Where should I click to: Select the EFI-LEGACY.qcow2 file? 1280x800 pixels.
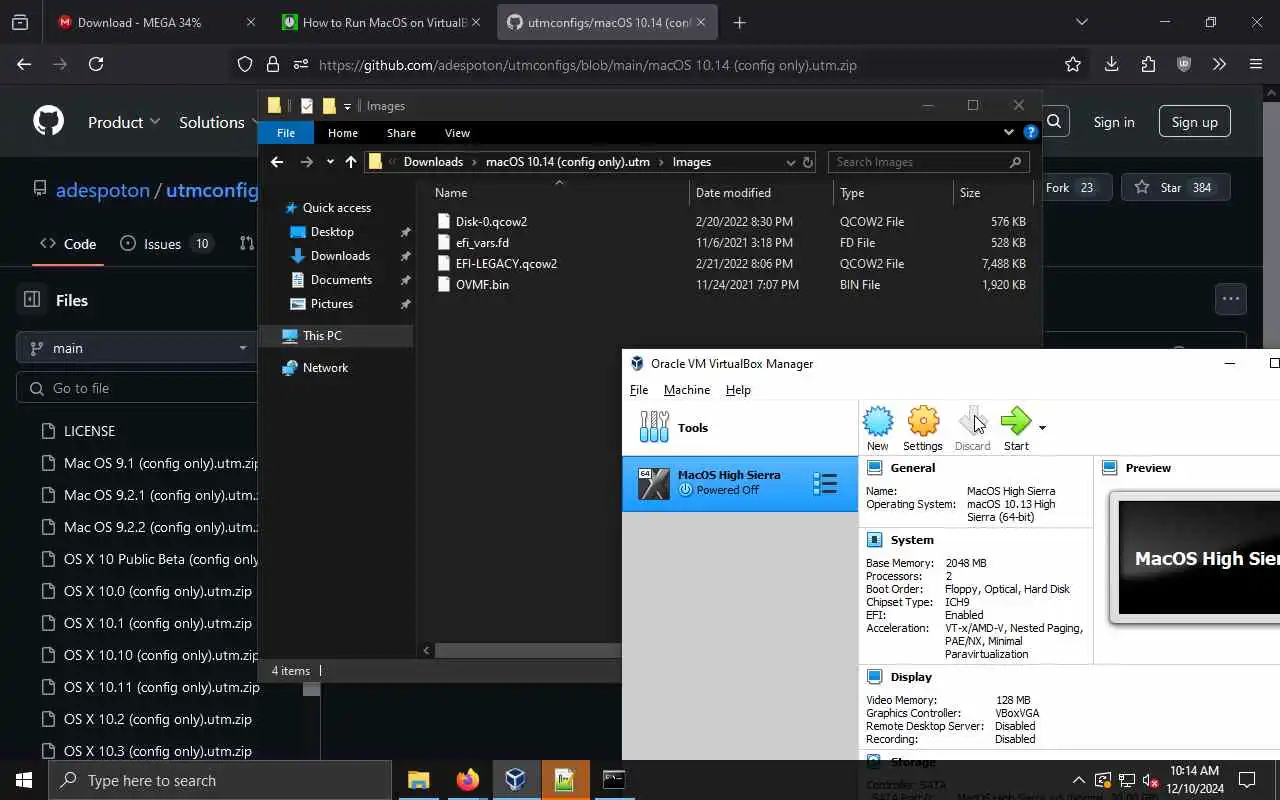click(506, 264)
